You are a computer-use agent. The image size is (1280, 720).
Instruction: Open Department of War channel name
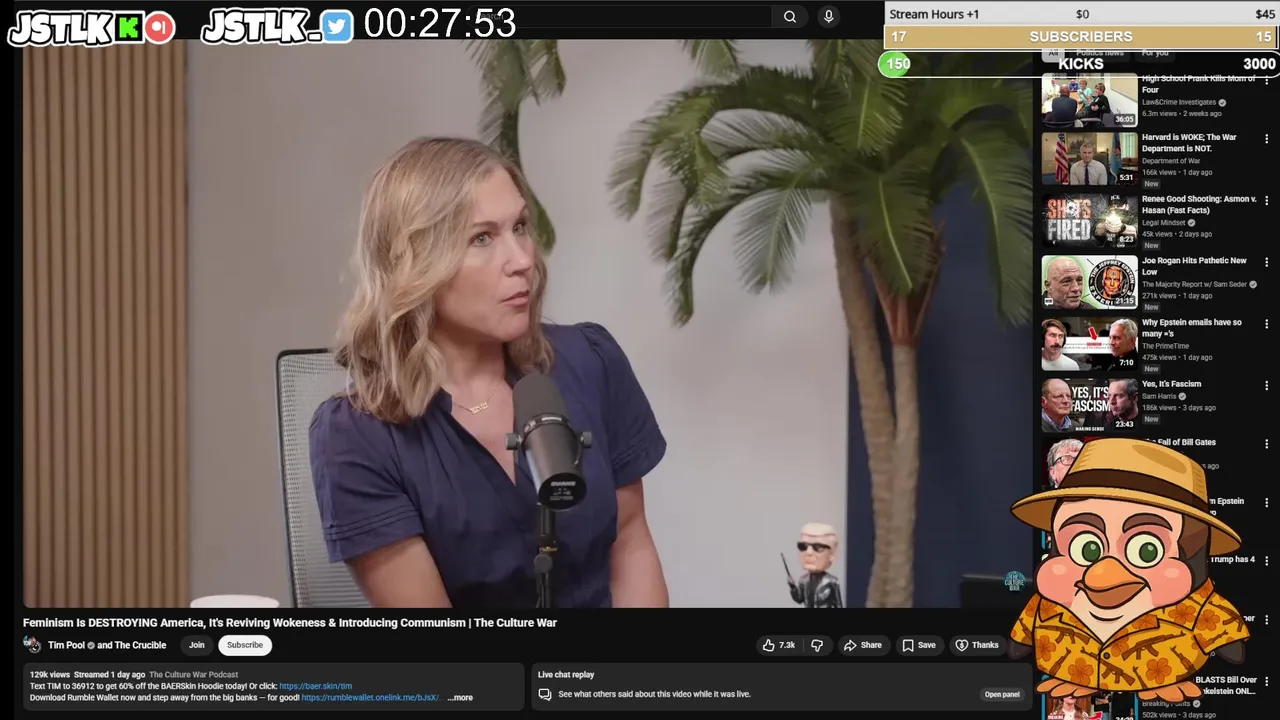click(1171, 161)
